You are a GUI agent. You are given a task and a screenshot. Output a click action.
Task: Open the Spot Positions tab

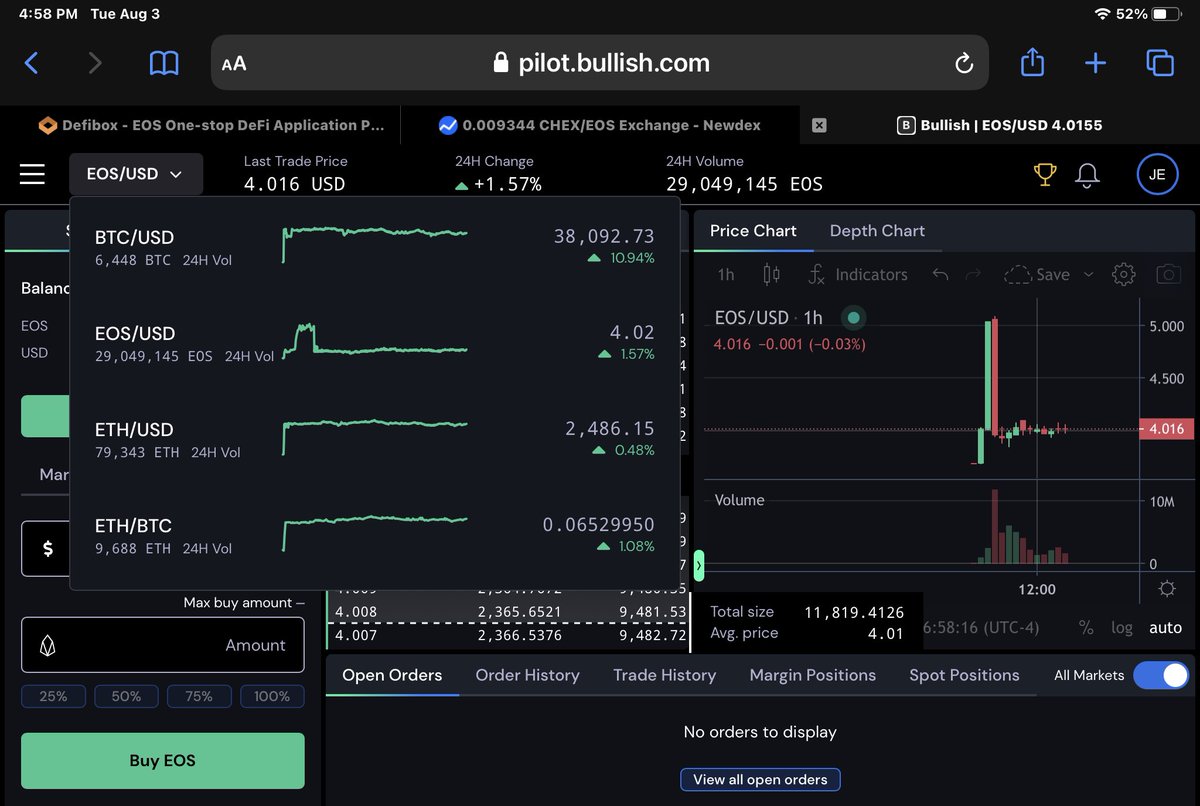pos(964,675)
